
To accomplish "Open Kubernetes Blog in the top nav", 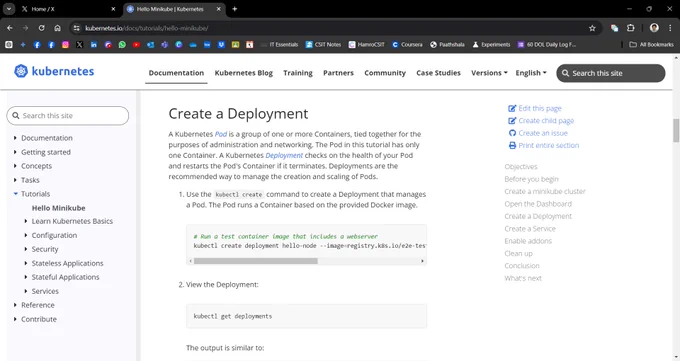I will (x=244, y=73).
